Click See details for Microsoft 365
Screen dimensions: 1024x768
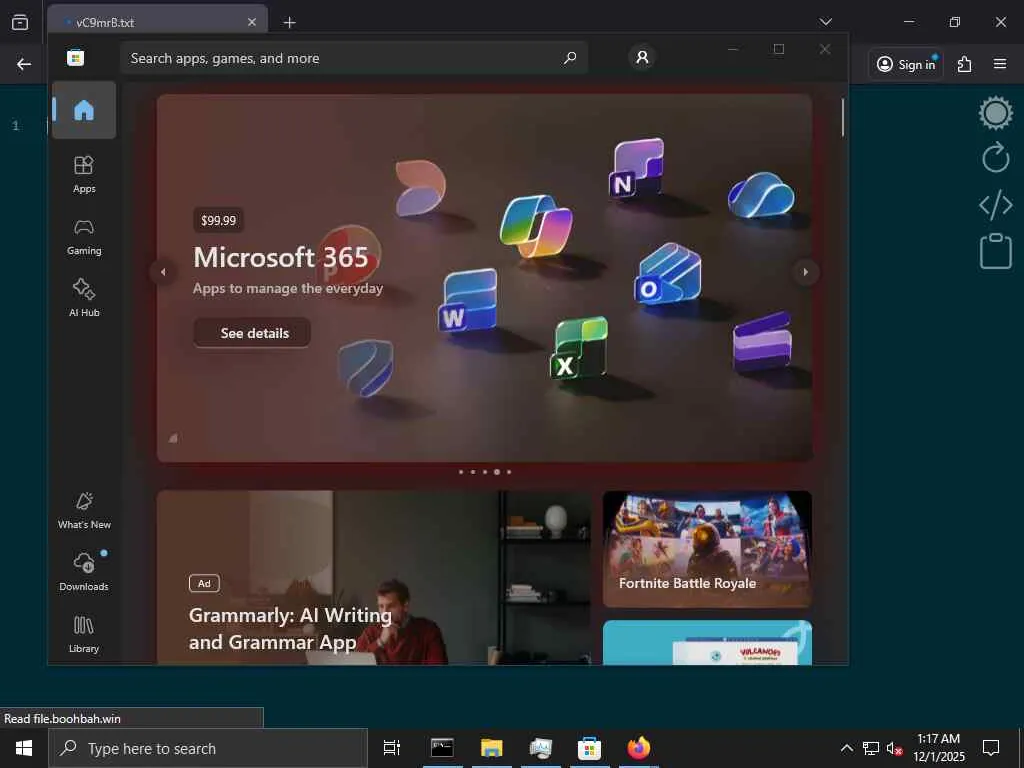pos(252,333)
